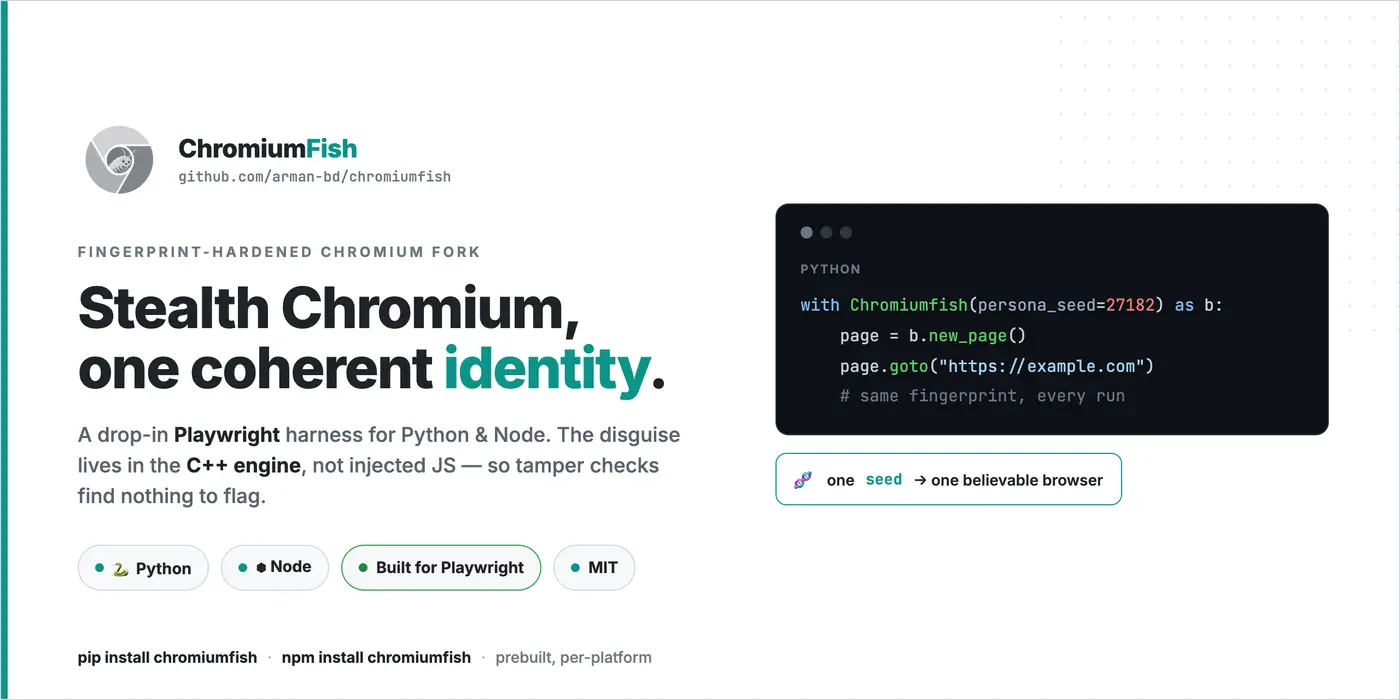Image resolution: width=1400 pixels, height=700 pixels.
Task: Click 'prebuilt, per-platform' text
Action: (x=574, y=658)
